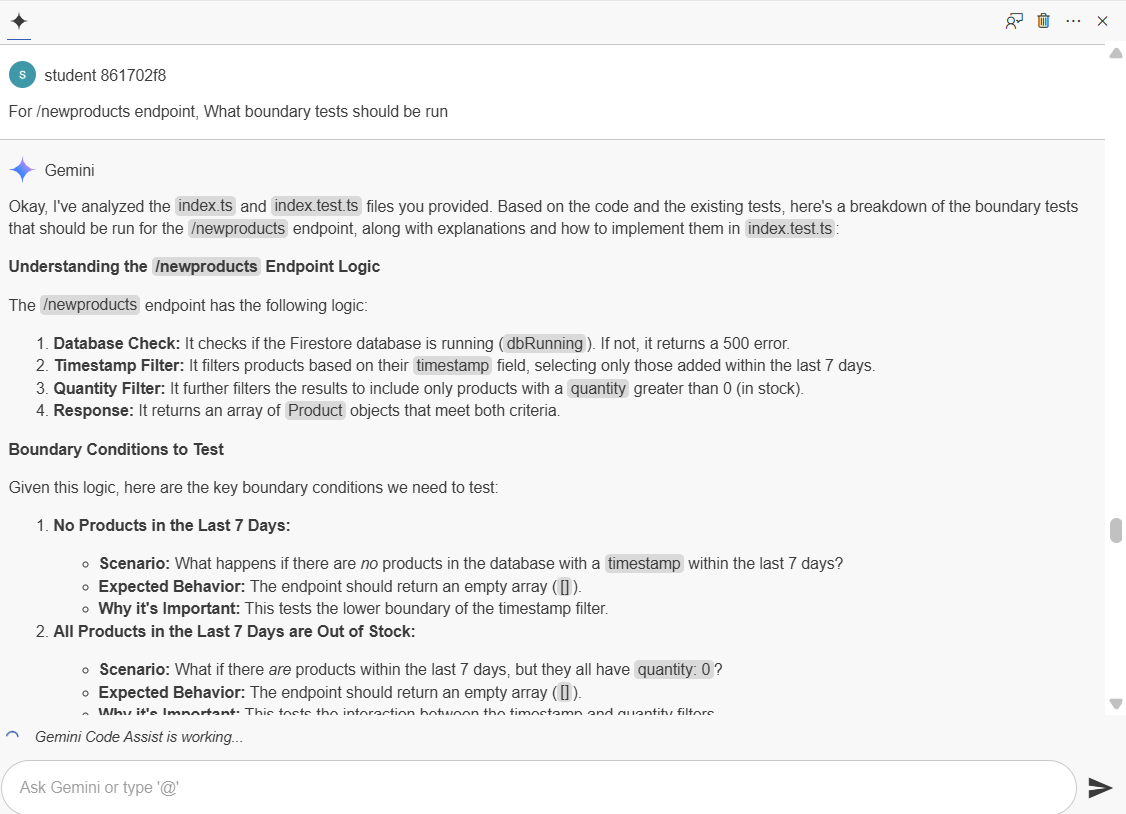Open the index.ts file chip

(205, 206)
